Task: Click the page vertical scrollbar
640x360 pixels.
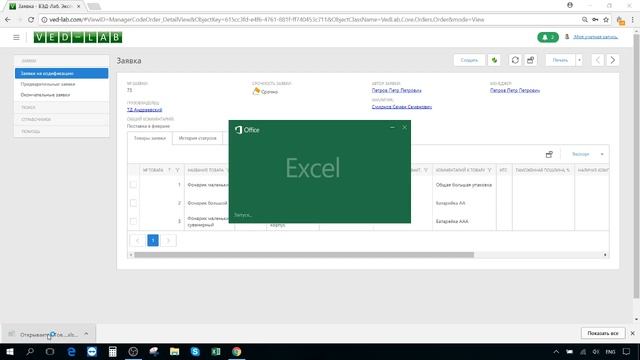Action: pyautogui.click(x=636, y=166)
